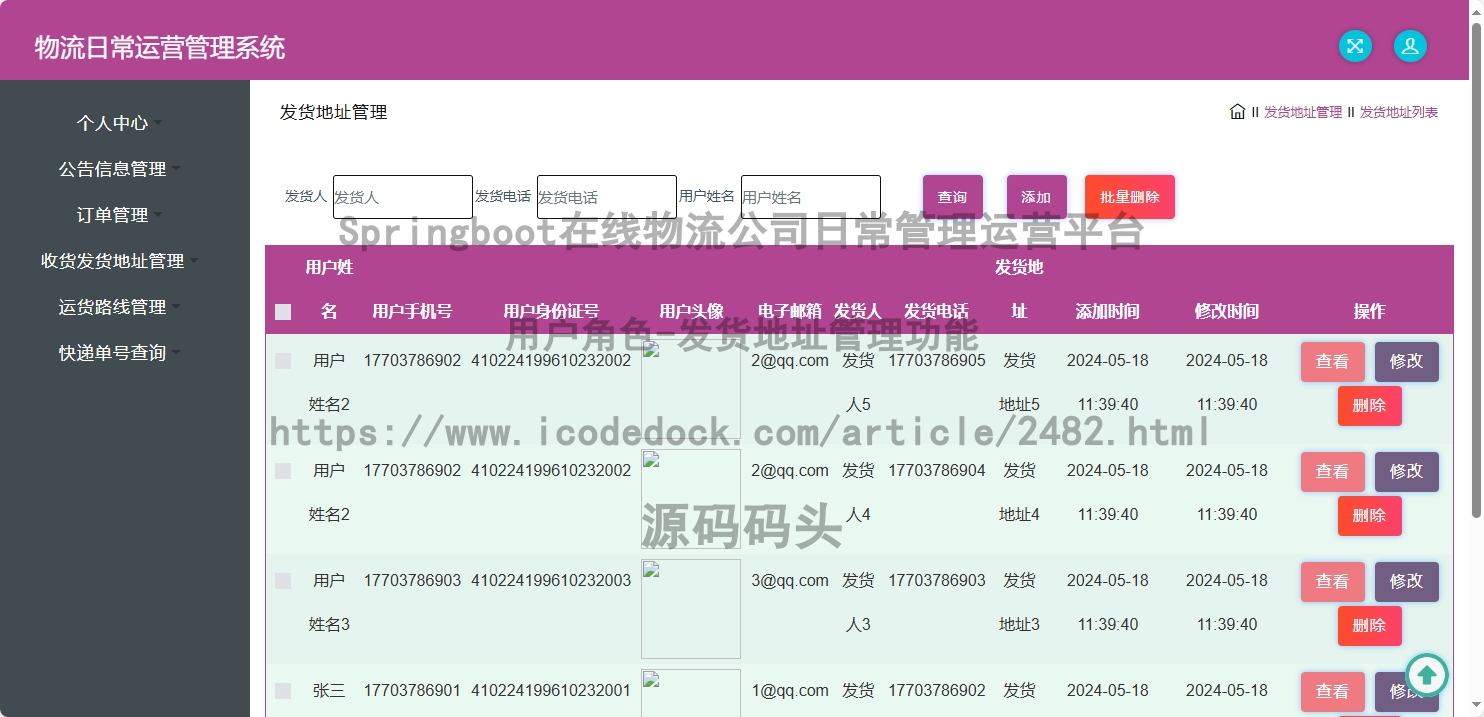Viewport: 1484px width, 717px height.
Task: Delete the 发货地址5 row
Action: (1370, 406)
